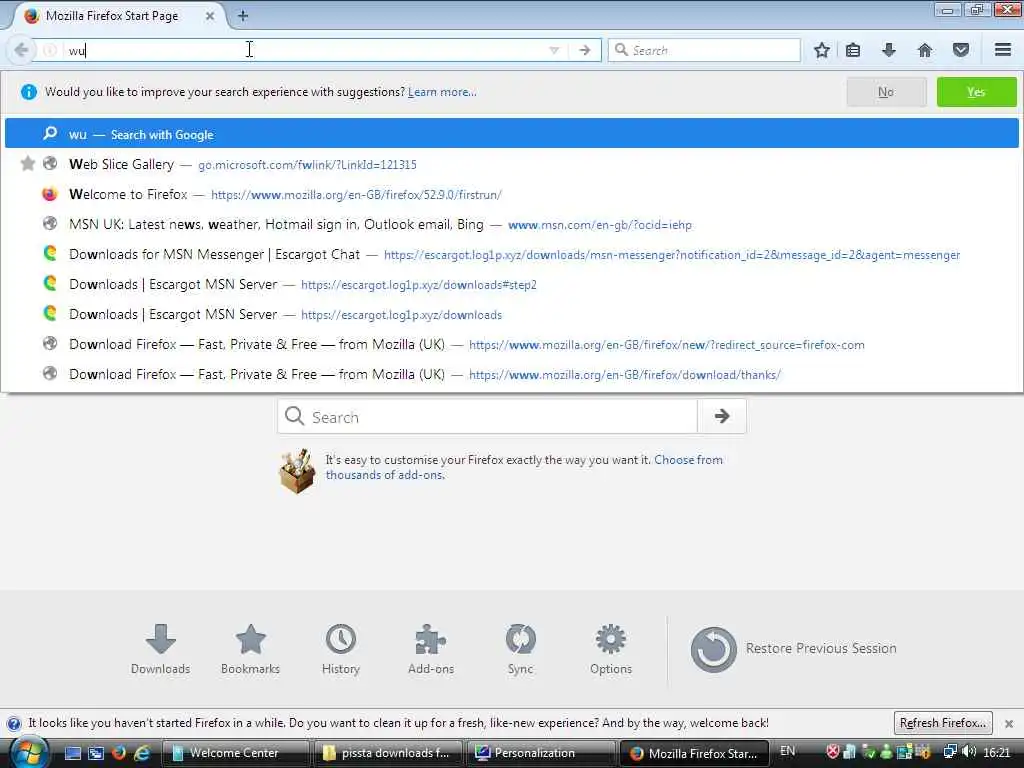Select Downloads for MSN Messenger Escargot Chat
The image size is (1024, 768).
[x=512, y=254]
